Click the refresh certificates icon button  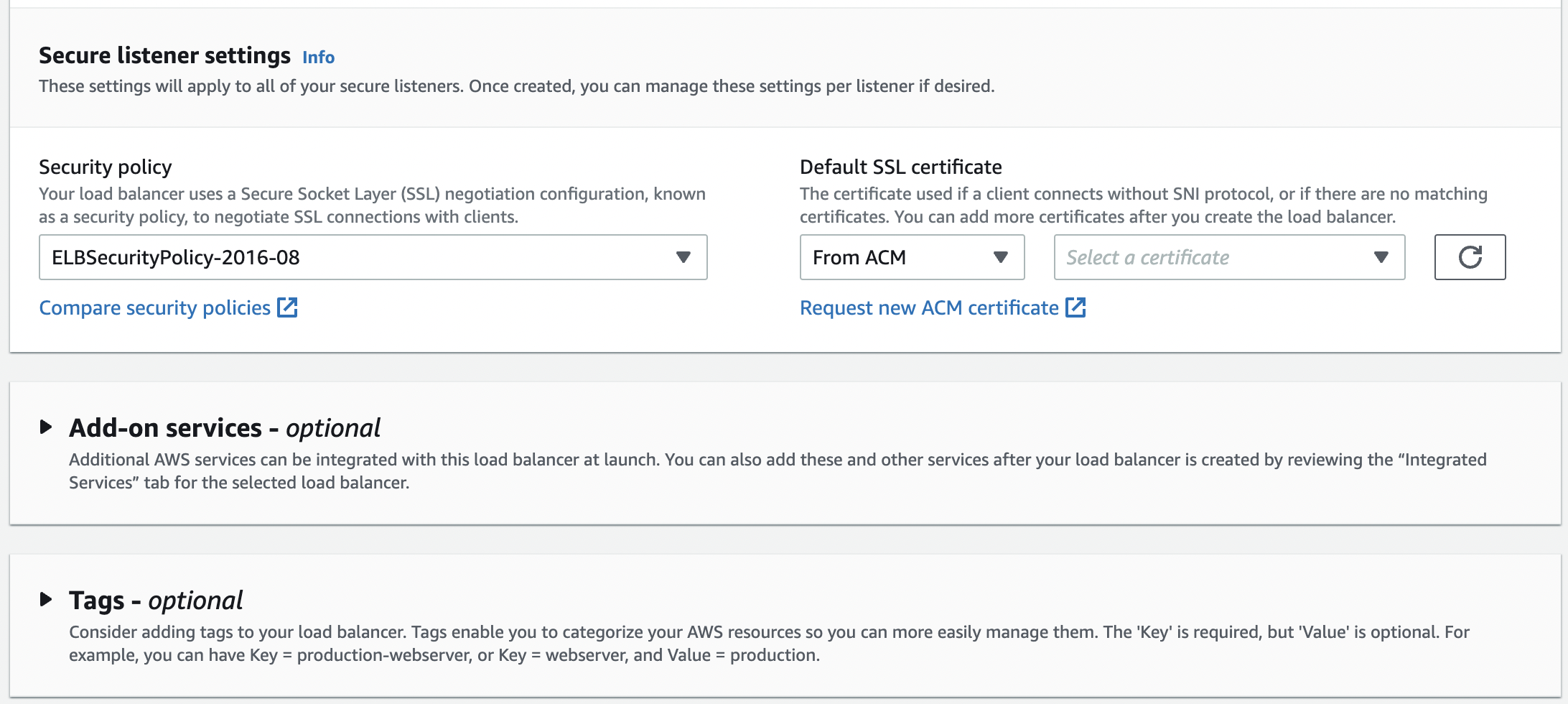[x=1470, y=257]
